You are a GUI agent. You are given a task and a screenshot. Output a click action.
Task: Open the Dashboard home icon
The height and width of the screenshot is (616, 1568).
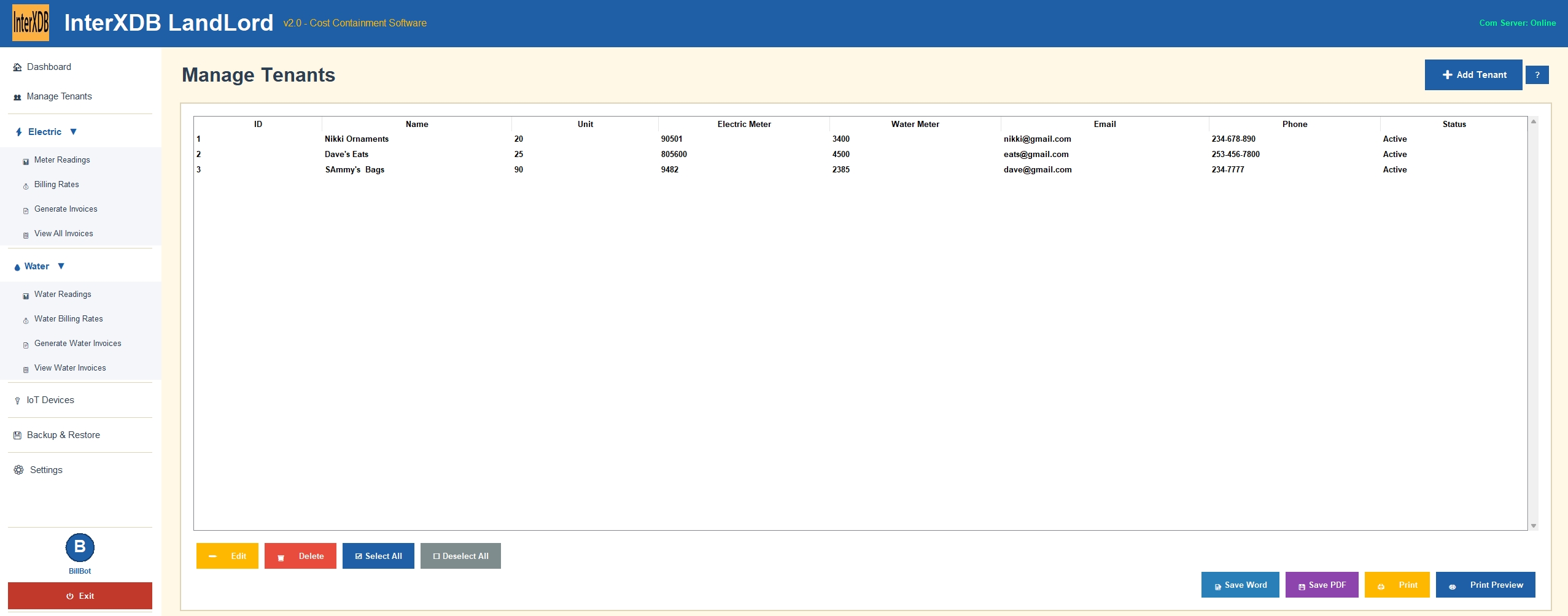point(17,67)
